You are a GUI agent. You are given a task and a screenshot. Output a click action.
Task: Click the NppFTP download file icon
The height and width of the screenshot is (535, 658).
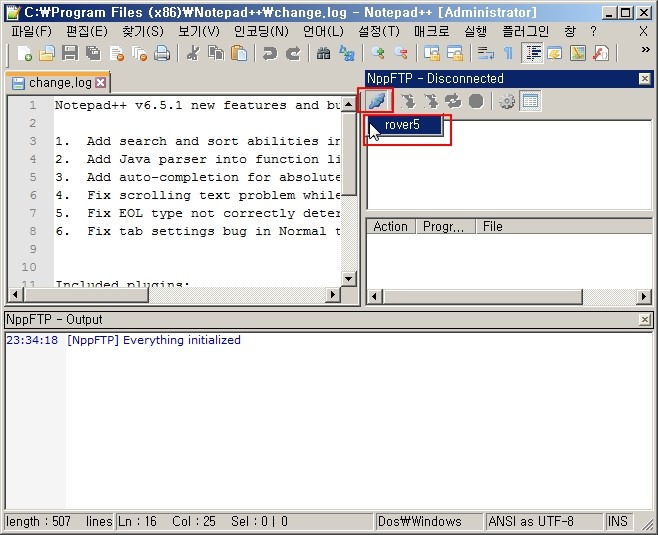[x=408, y=101]
